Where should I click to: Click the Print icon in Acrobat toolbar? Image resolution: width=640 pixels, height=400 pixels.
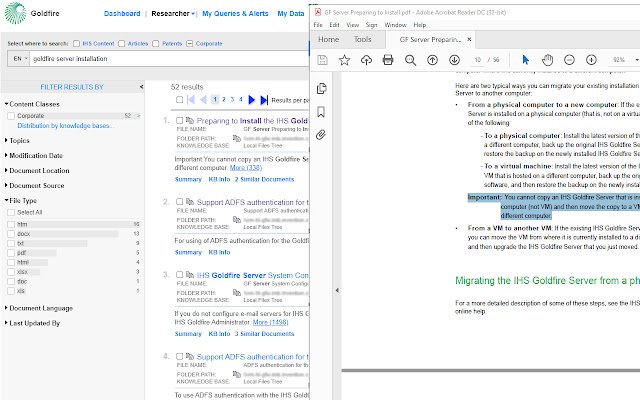[x=388, y=60]
